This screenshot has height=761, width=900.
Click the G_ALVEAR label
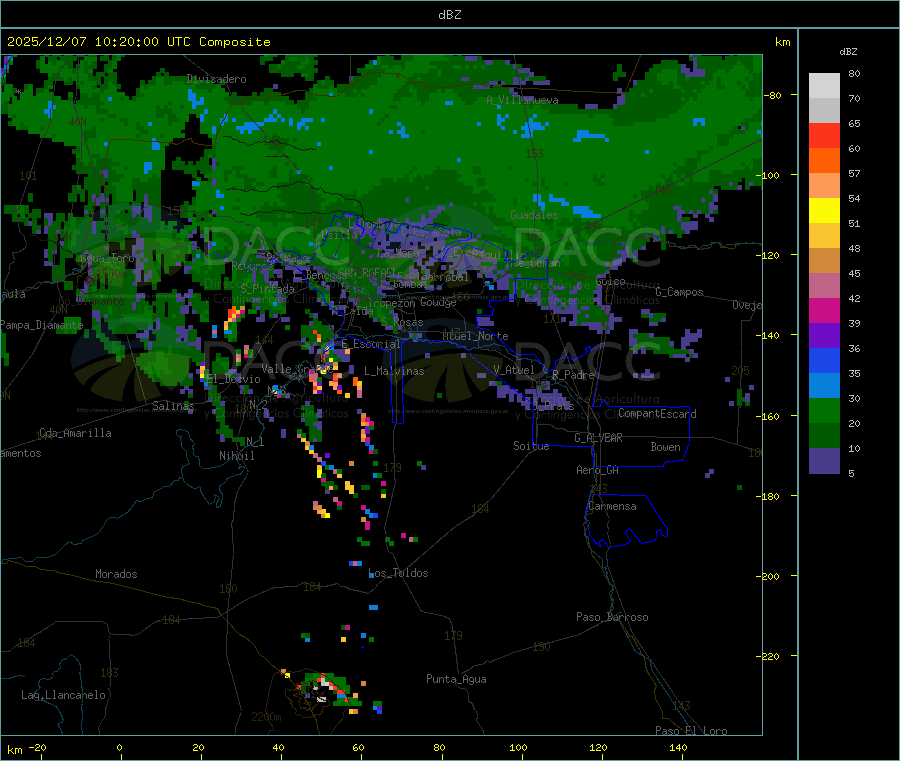point(598,438)
